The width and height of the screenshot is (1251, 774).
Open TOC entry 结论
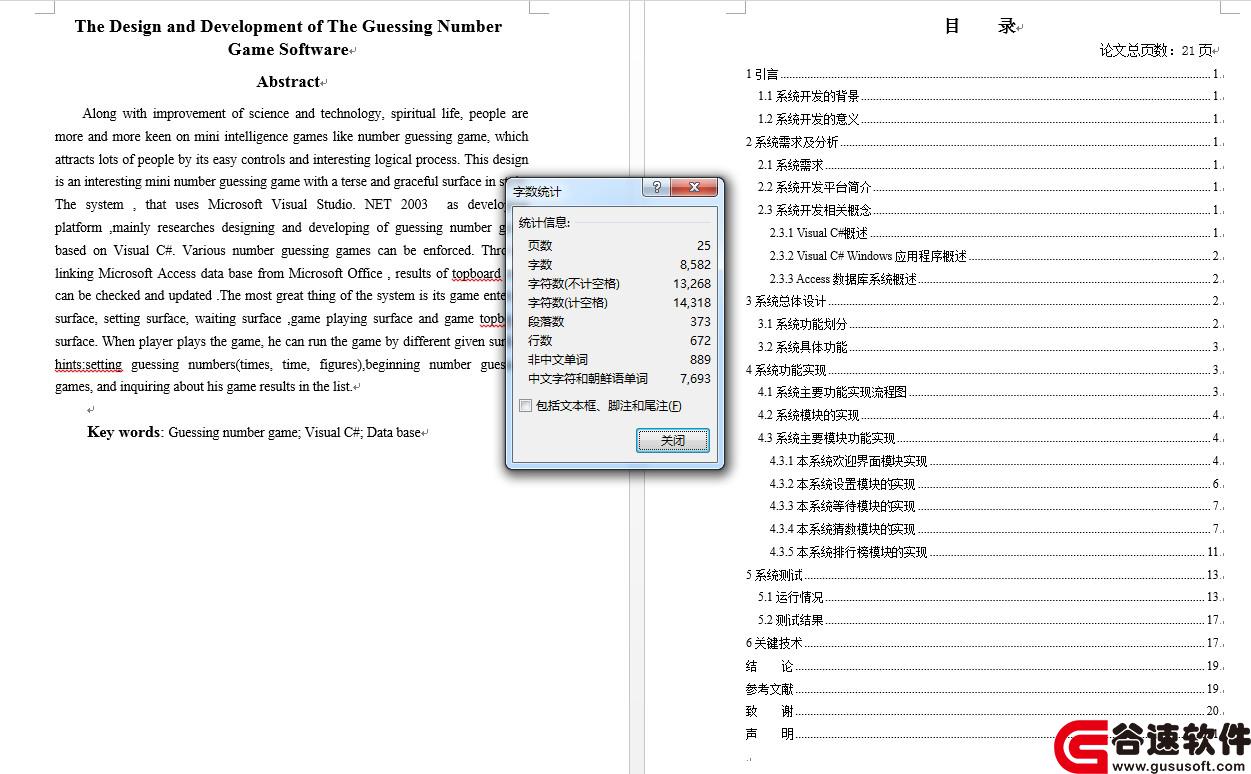pos(983,666)
